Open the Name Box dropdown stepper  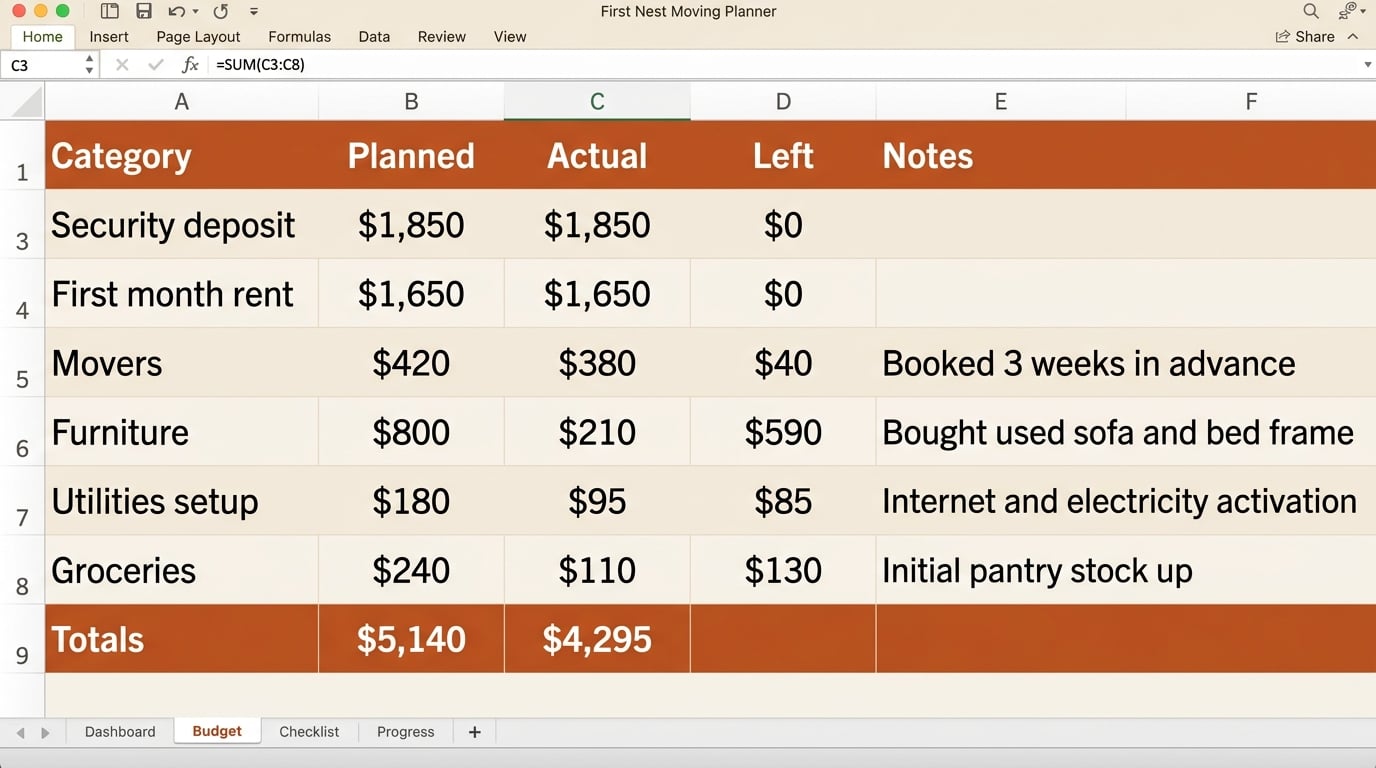[89, 65]
